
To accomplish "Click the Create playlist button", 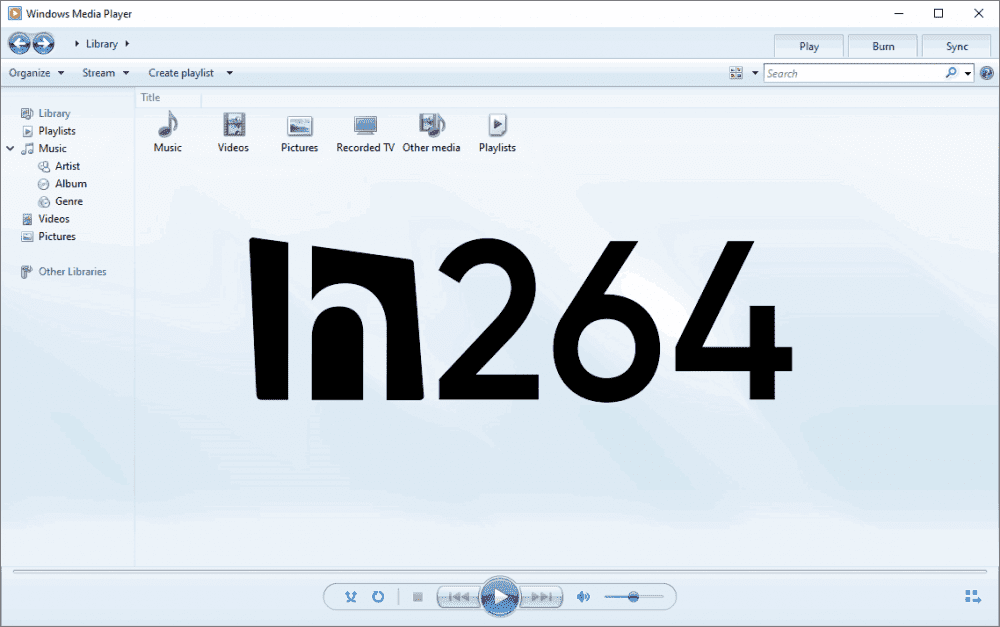I will tap(183, 72).
